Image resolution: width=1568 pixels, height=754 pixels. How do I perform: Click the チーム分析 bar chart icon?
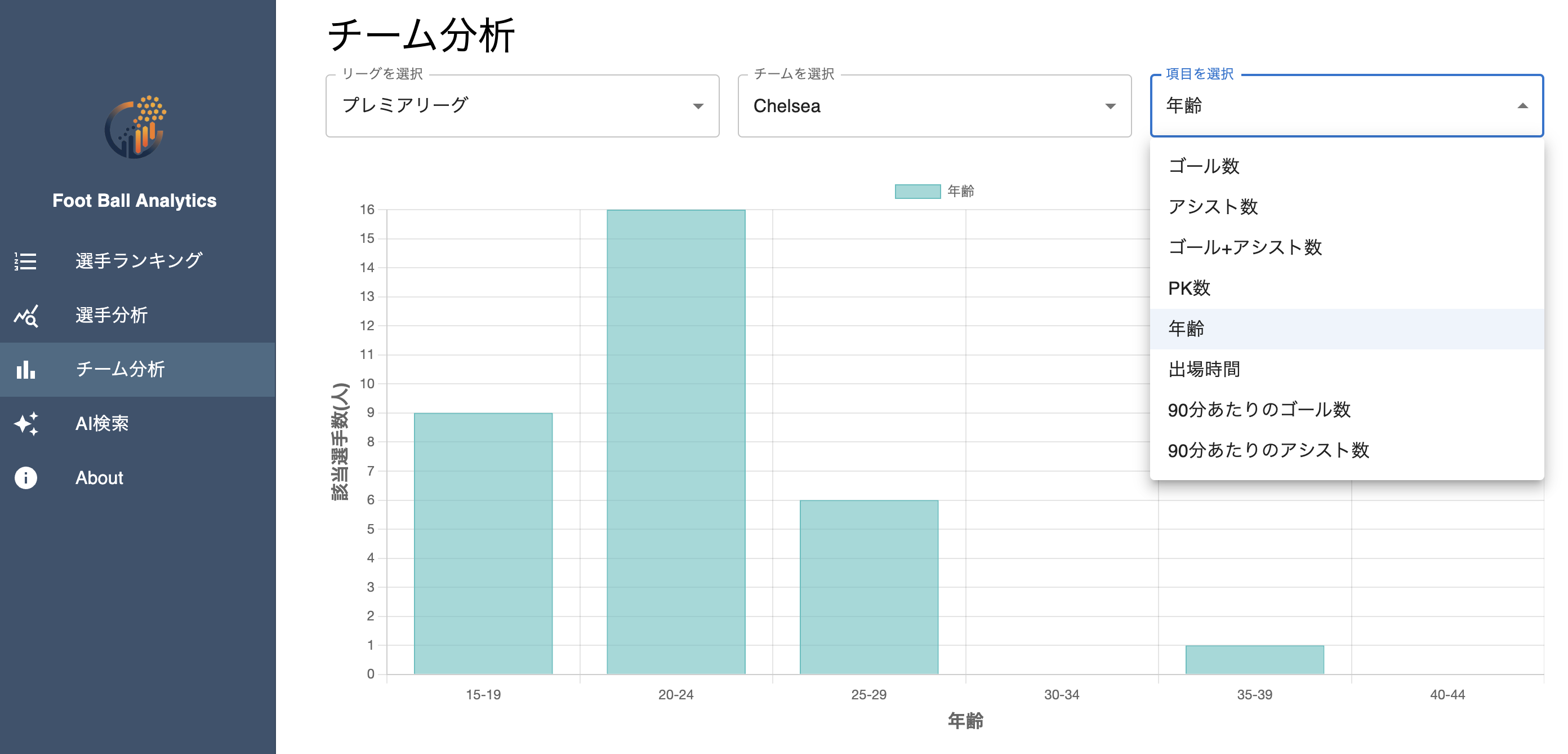point(25,370)
